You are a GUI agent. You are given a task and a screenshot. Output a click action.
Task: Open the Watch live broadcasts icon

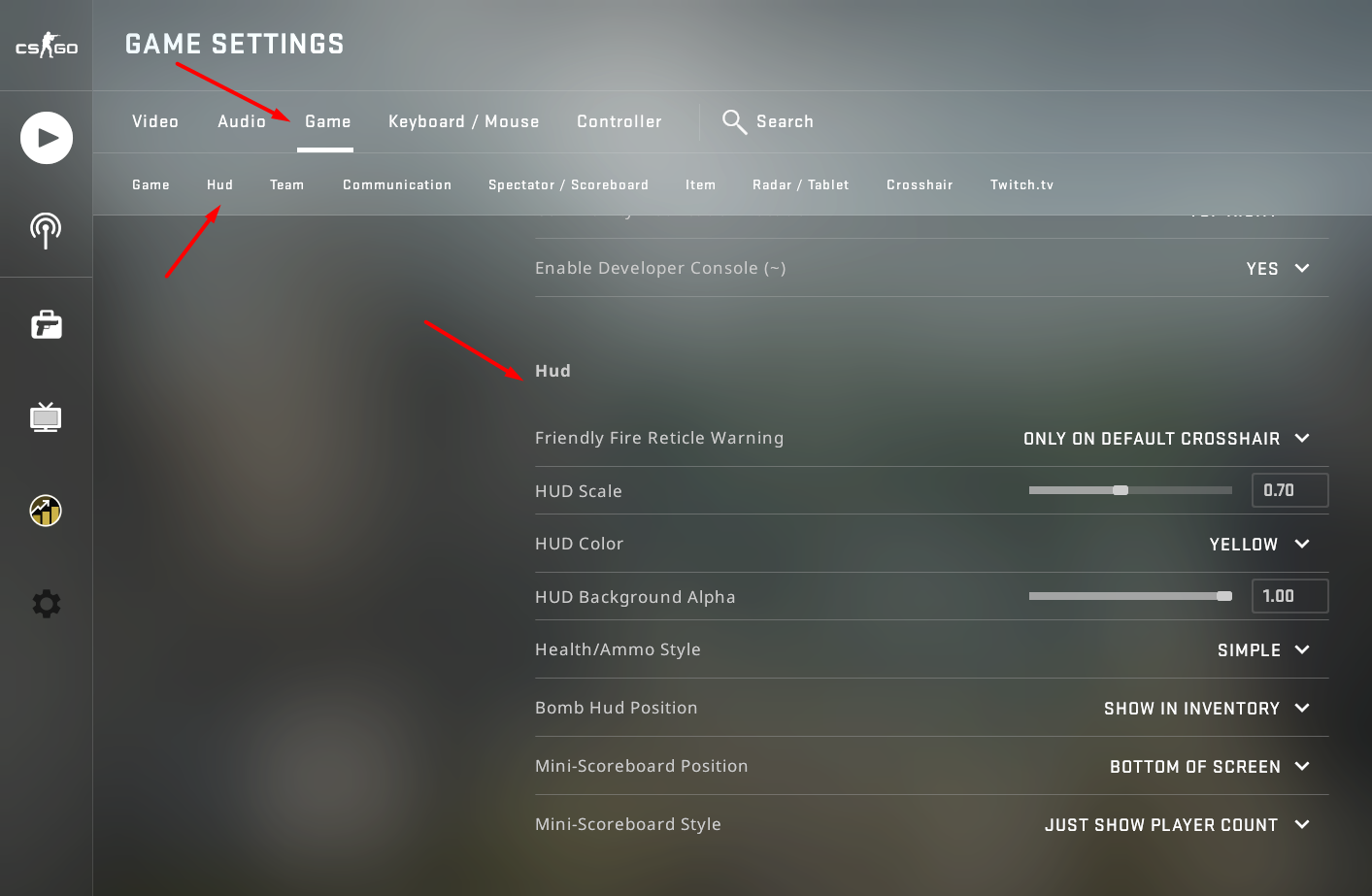[x=46, y=231]
